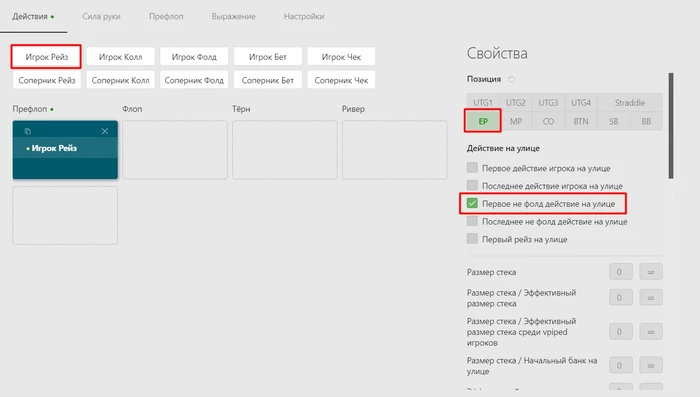Open the Настройки tab
Screen dimensions: 700x397
pos(304,17)
